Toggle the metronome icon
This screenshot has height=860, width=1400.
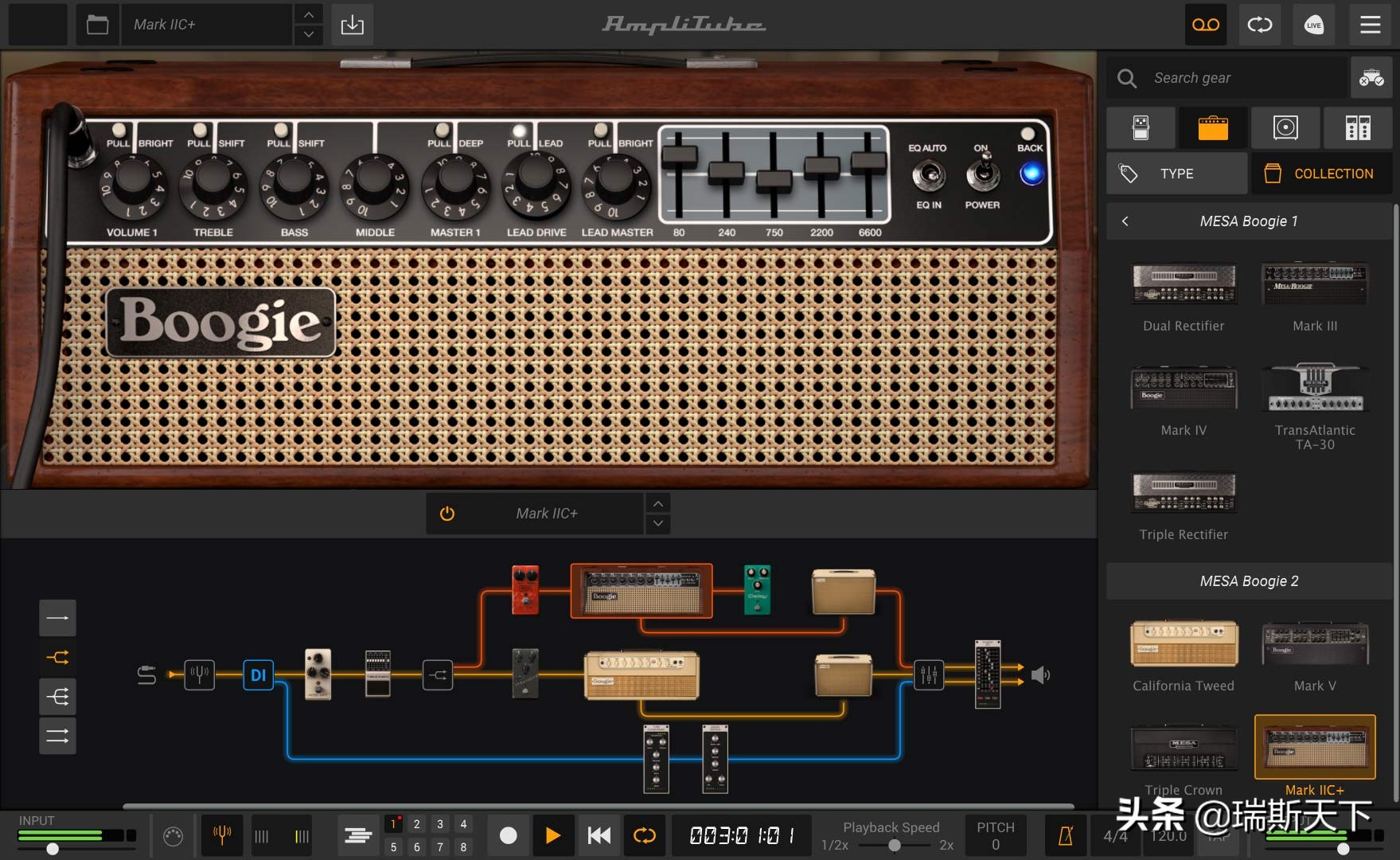1065,835
